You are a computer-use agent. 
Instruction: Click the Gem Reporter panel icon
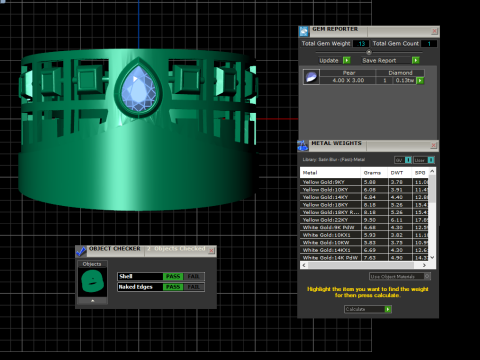304,31
